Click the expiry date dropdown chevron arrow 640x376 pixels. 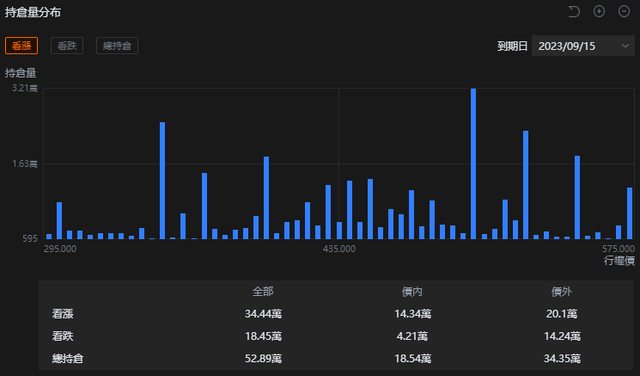click(x=625, y=46)
